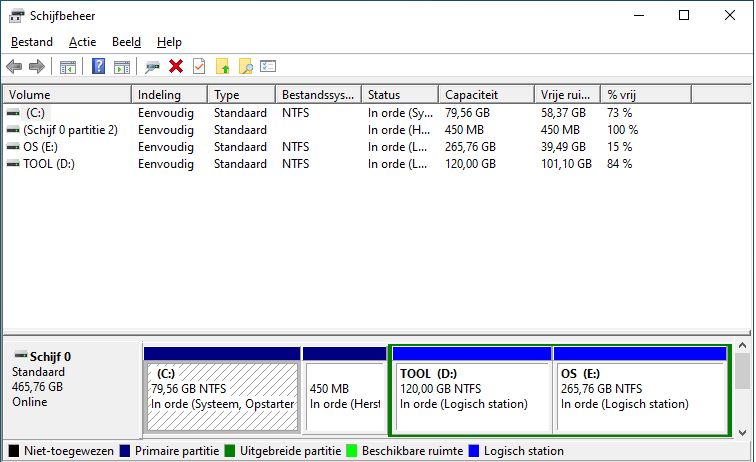
Task: Sort by the Capaciteit column header
Action: (486, 95)
